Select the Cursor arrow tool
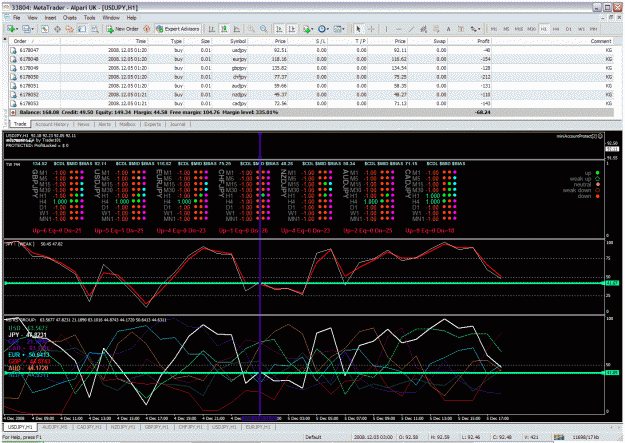This screenshot has height=443, width=625. tap(358, 29)
